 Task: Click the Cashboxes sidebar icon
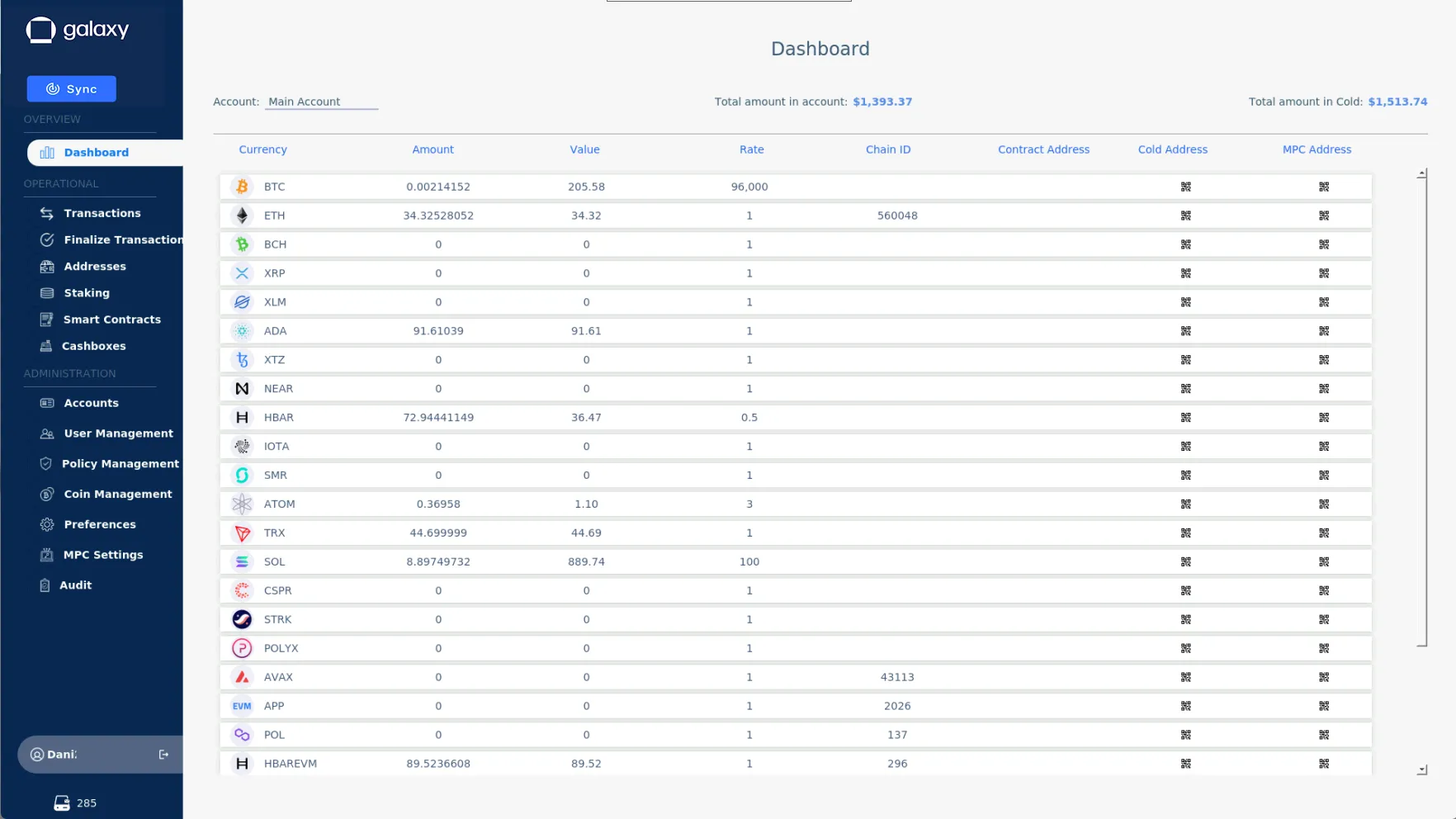46,346
